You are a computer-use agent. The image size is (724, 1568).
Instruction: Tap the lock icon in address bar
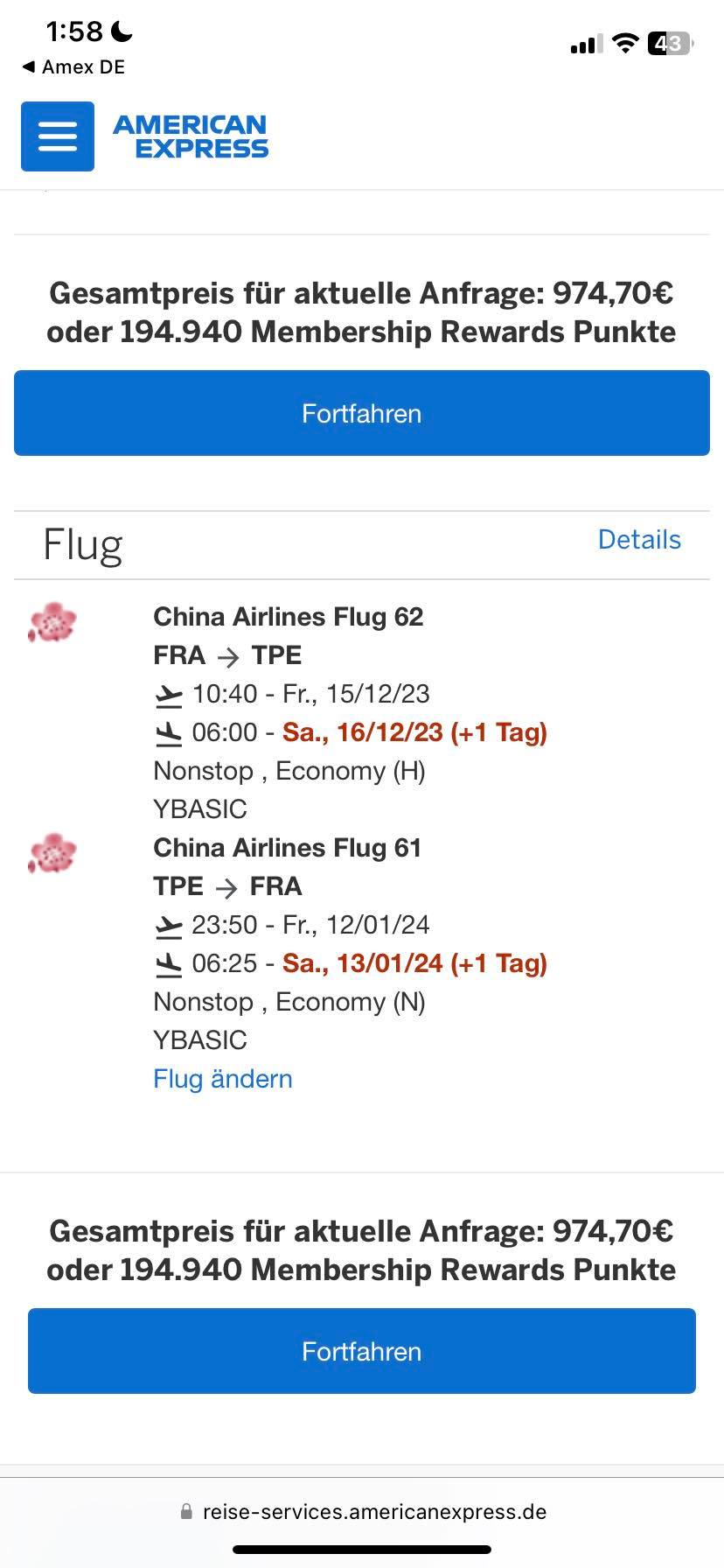pyautogui.click(x=186, y=1511)
